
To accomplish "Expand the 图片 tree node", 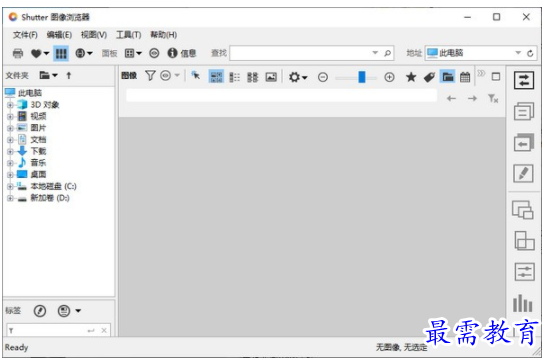I will (x=10, y=128).
